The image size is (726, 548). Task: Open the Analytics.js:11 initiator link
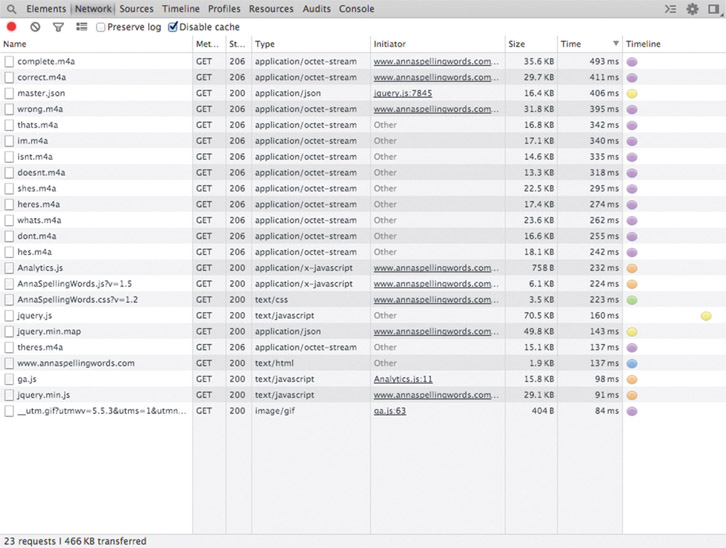[x=403, y=379]
